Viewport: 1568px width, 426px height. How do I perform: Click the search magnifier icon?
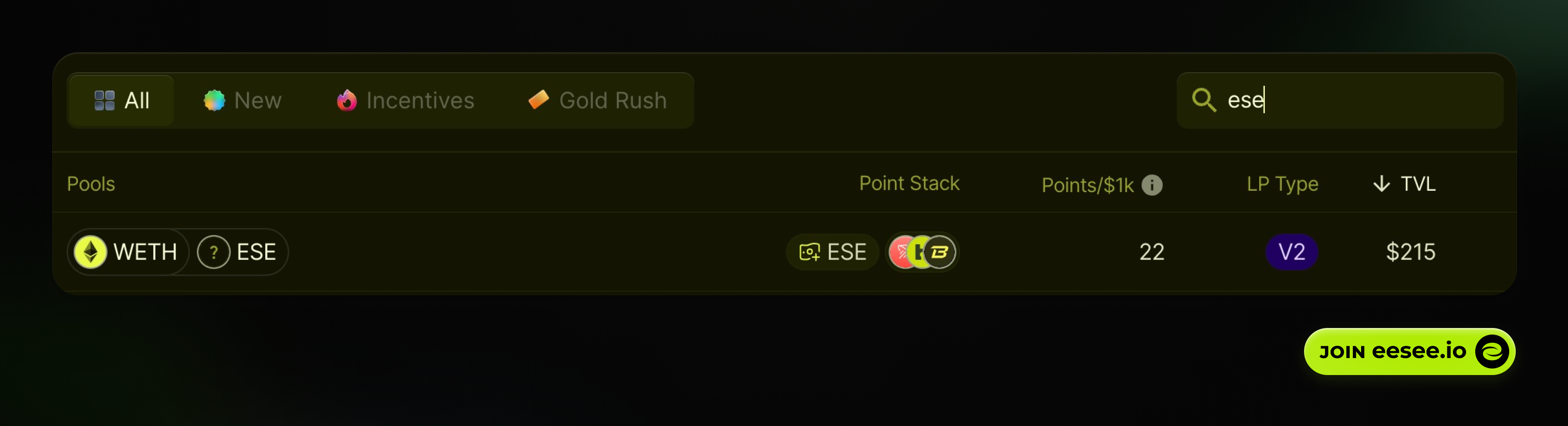coord(1203,100)
